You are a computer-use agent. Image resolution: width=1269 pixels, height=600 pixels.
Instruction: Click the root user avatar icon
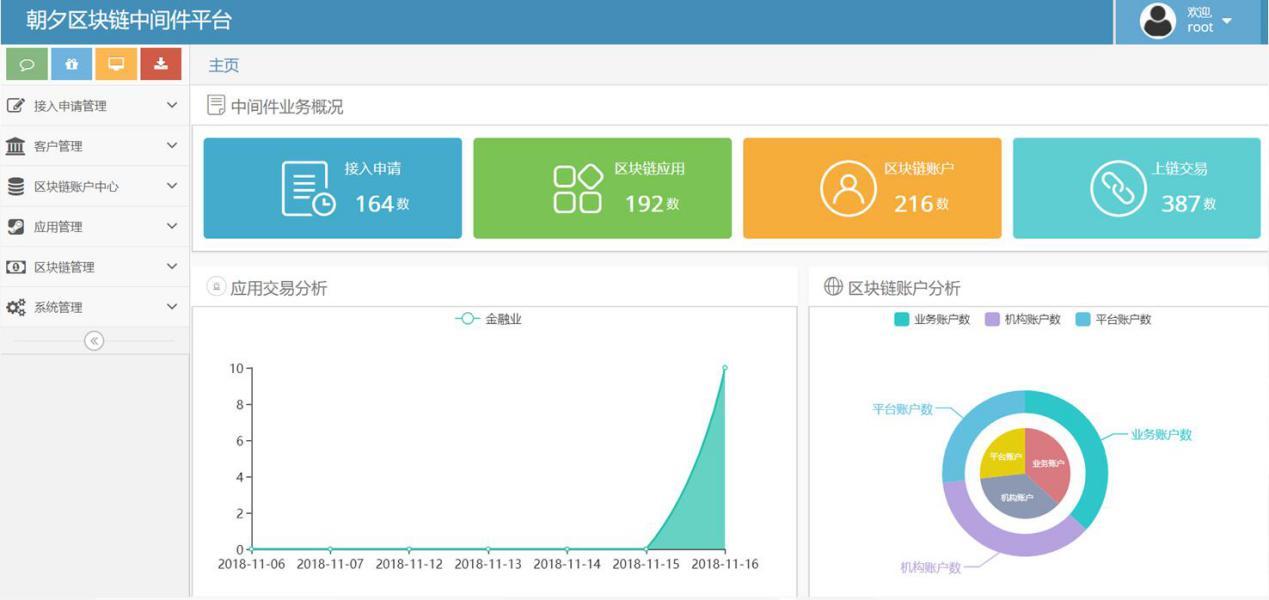click(x=1157, y=21)
